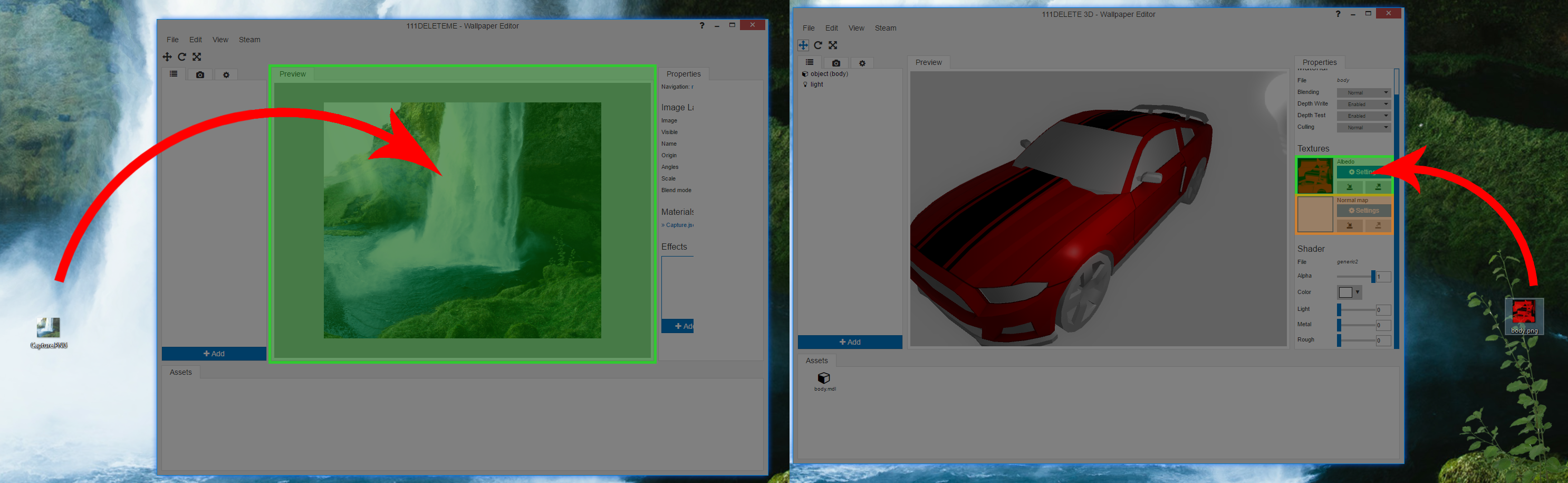Switch to the Preview tab in the 3D window

(928, 62)
